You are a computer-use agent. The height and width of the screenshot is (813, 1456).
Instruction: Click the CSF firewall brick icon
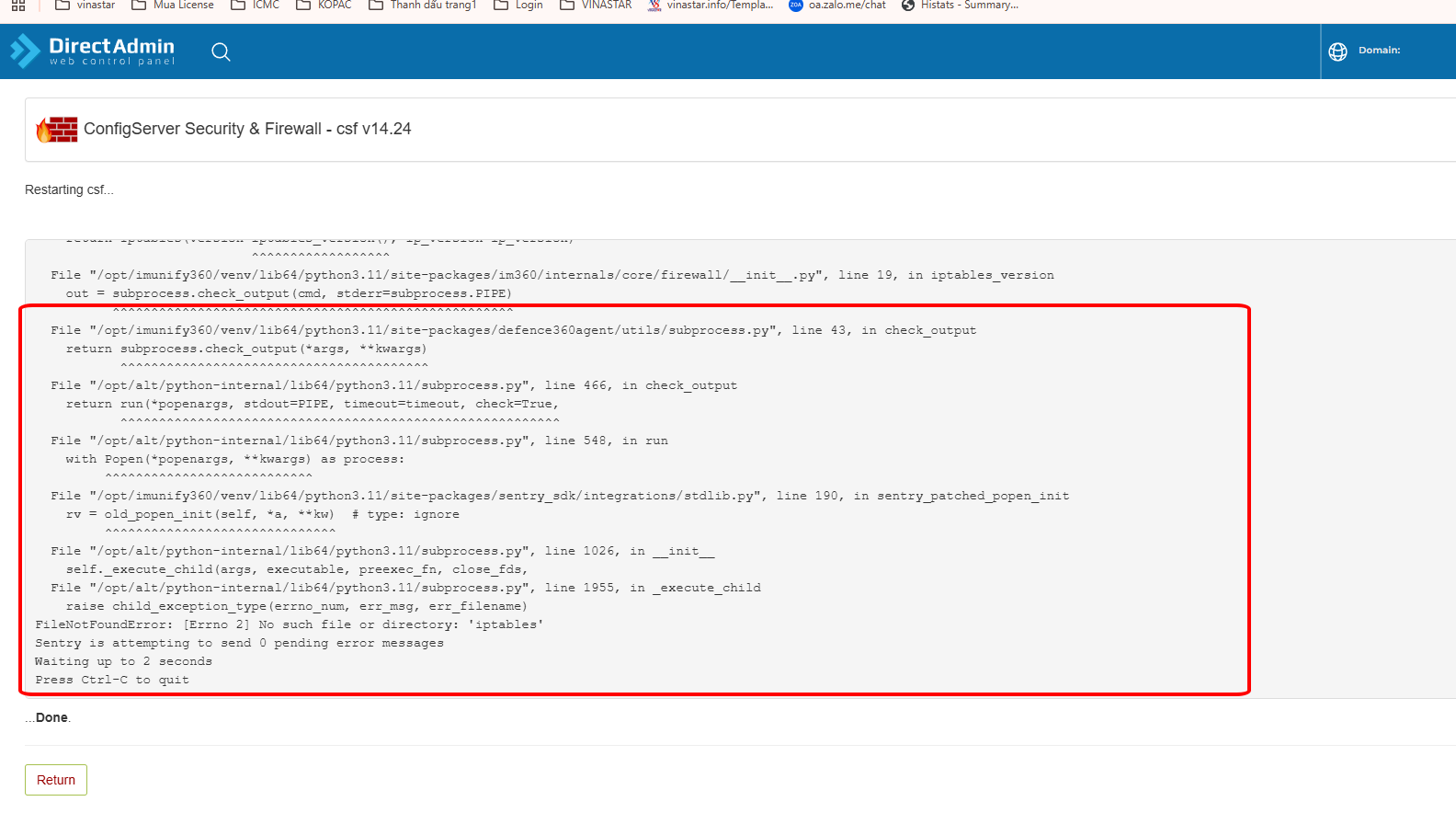[x=56, y=130]
